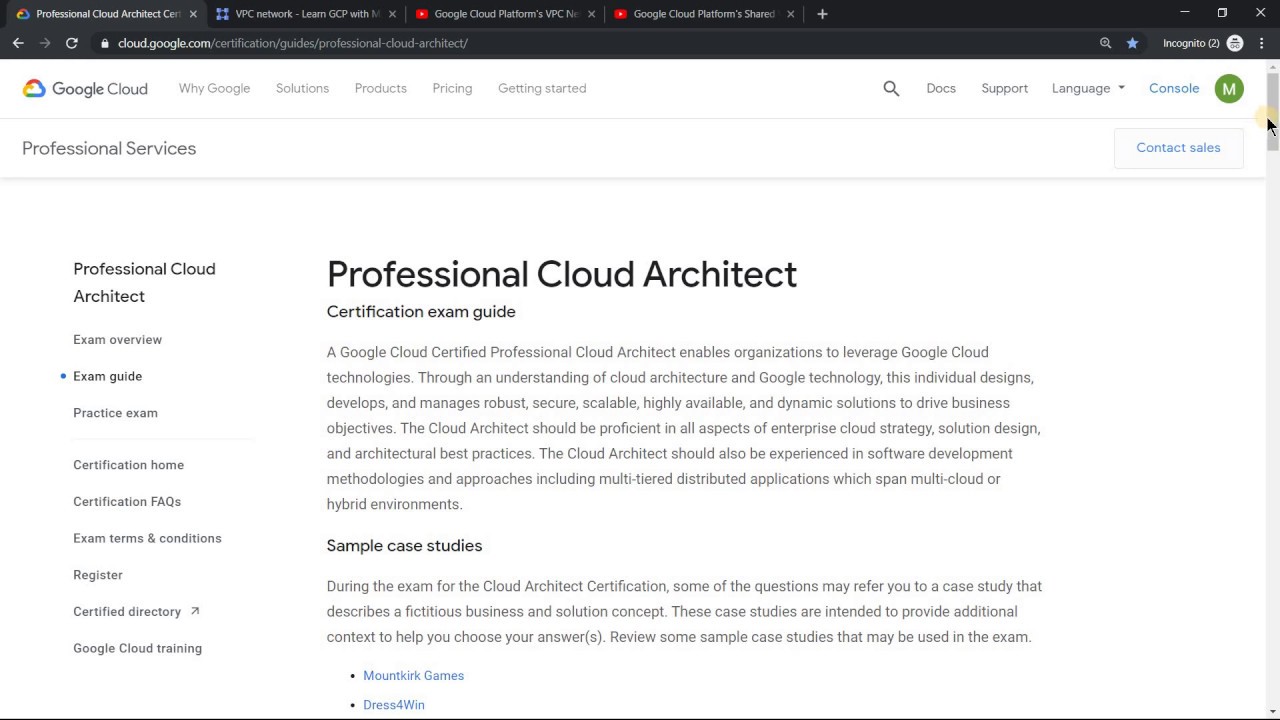Open Exam overview in sidebar
Screen dimensions: 1280x720
tap(117, 340)
